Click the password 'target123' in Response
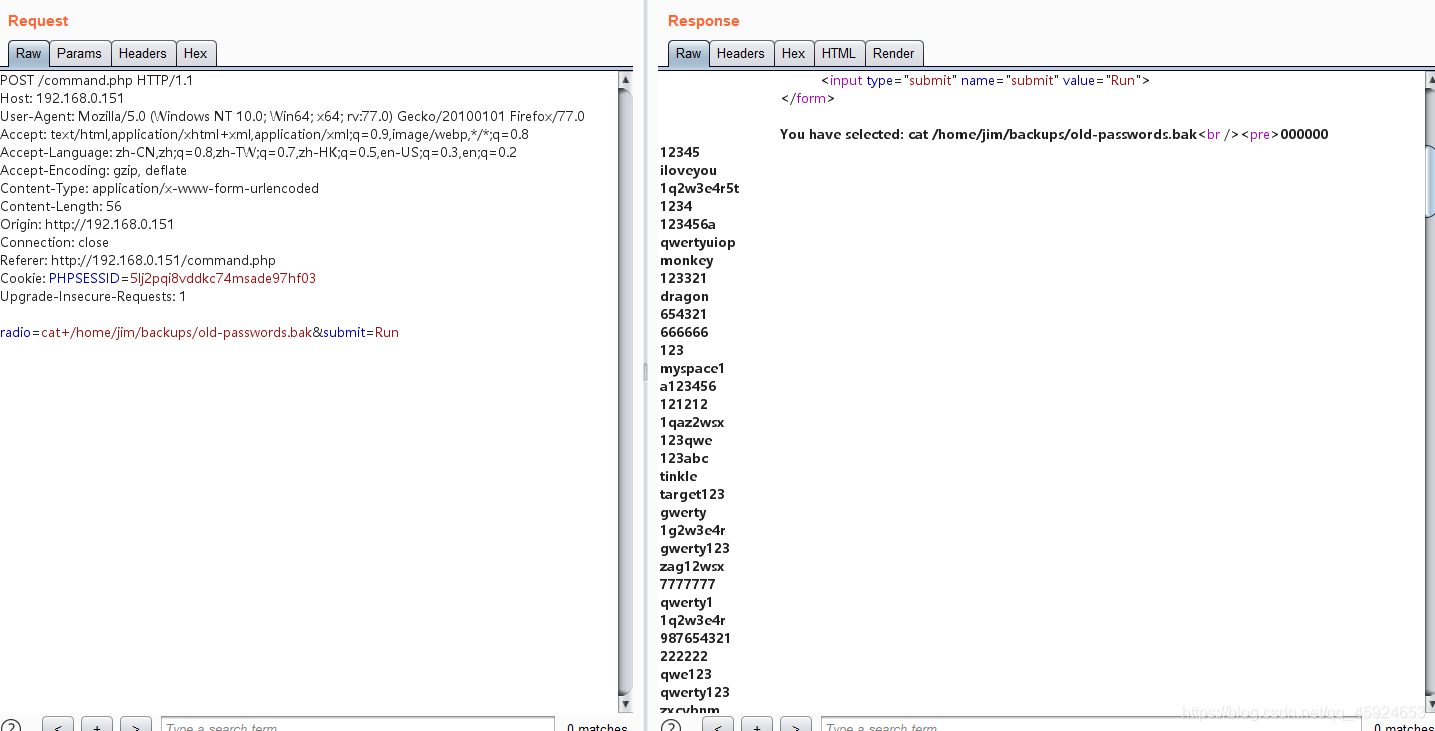This screenshot has height=731, width=1435. [692, 494]
